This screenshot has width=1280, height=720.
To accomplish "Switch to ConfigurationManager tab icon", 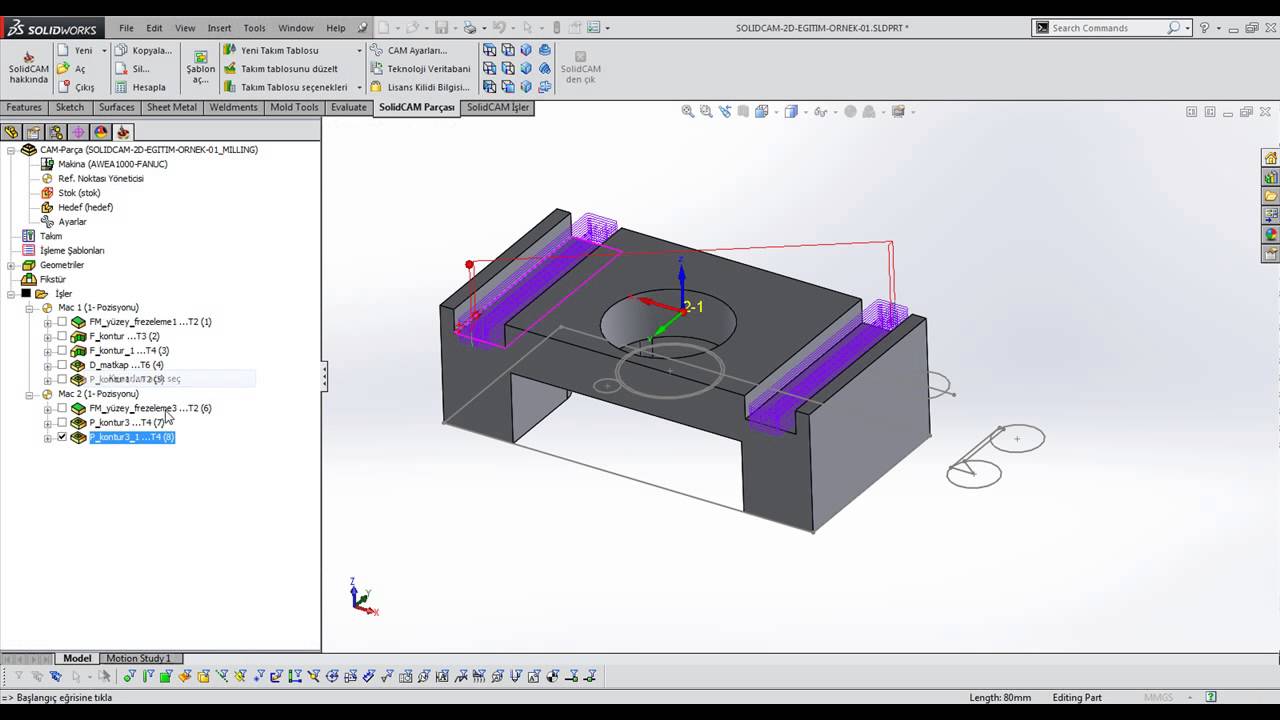I will pos(56,132).
